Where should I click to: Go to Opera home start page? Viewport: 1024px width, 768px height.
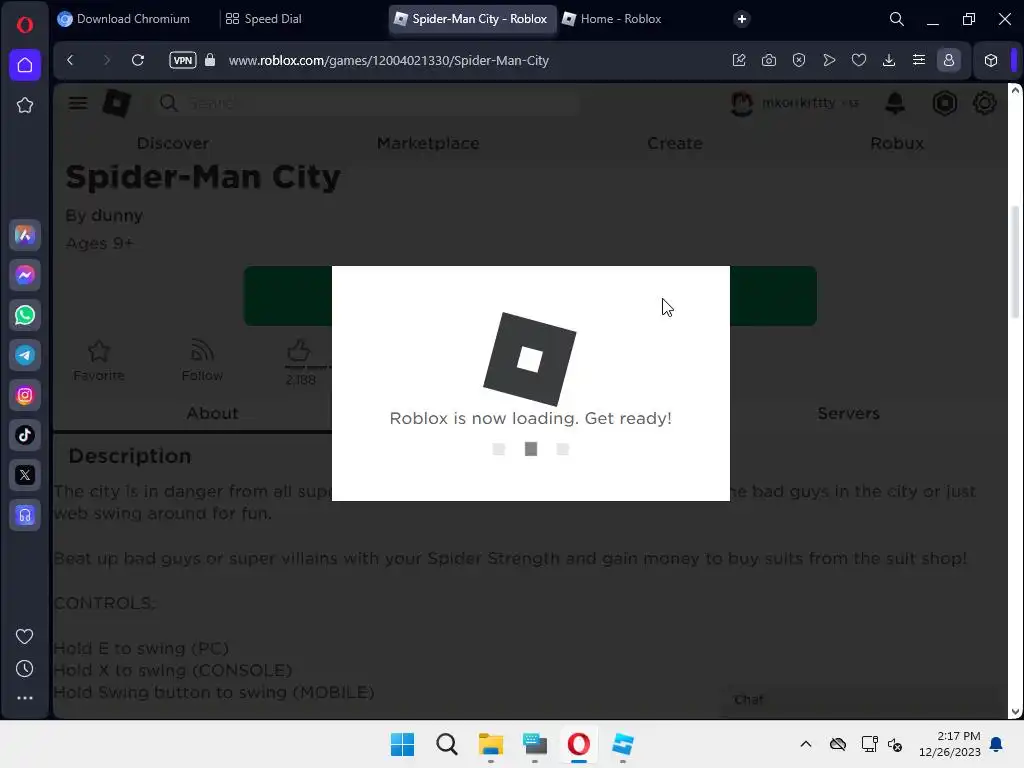[25, 65]
